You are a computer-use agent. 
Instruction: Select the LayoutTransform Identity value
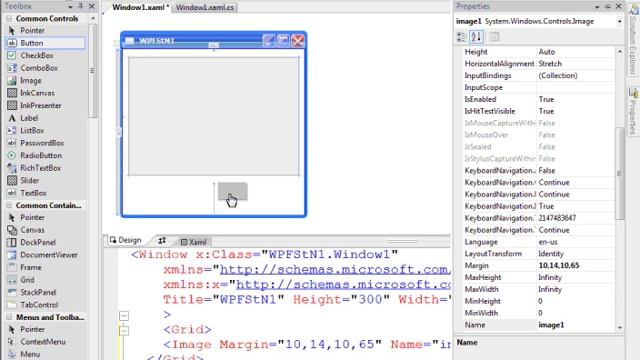pyautogui.click(x=575, y=254)
